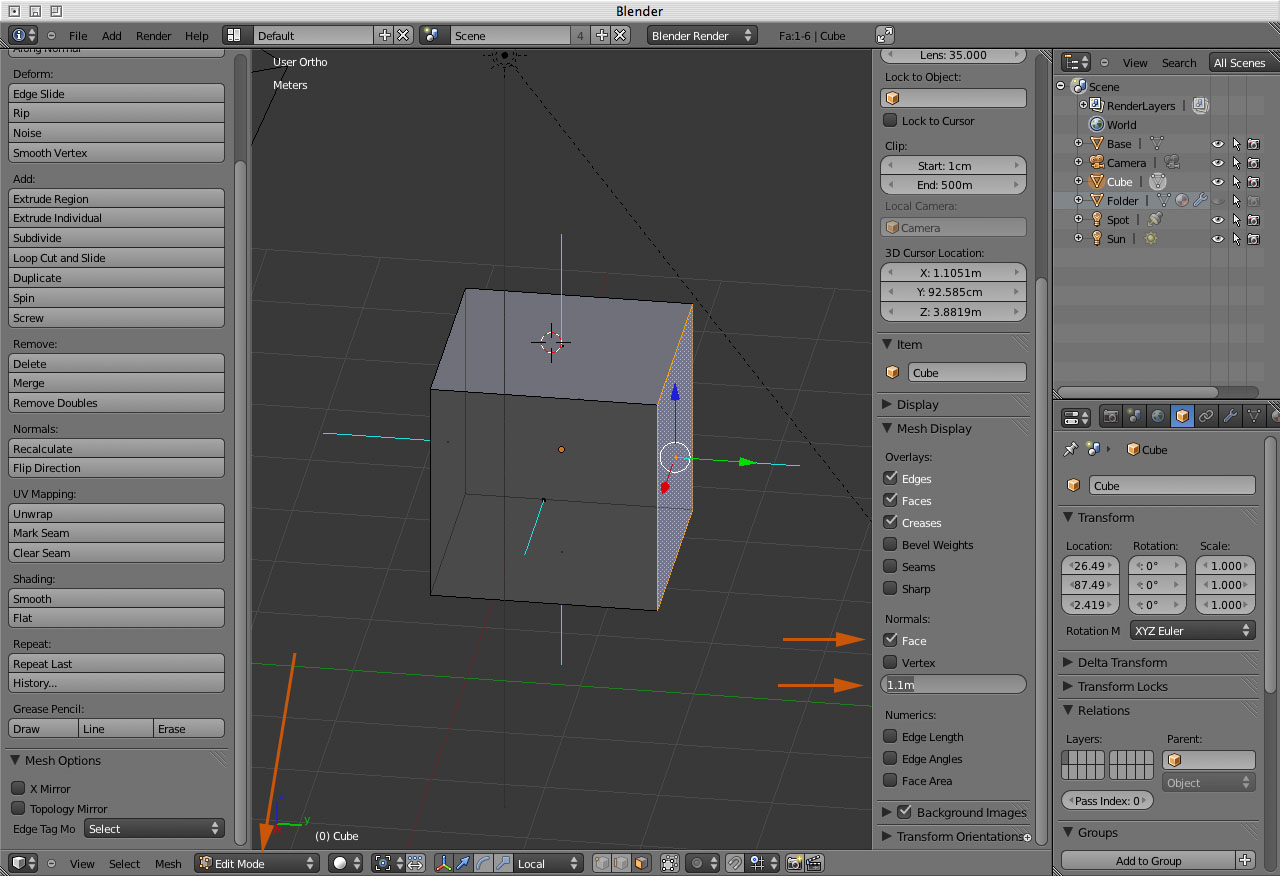Click the OpenGL render camera icon
The width and height of the screenshot is (1280, 876).
795,863
